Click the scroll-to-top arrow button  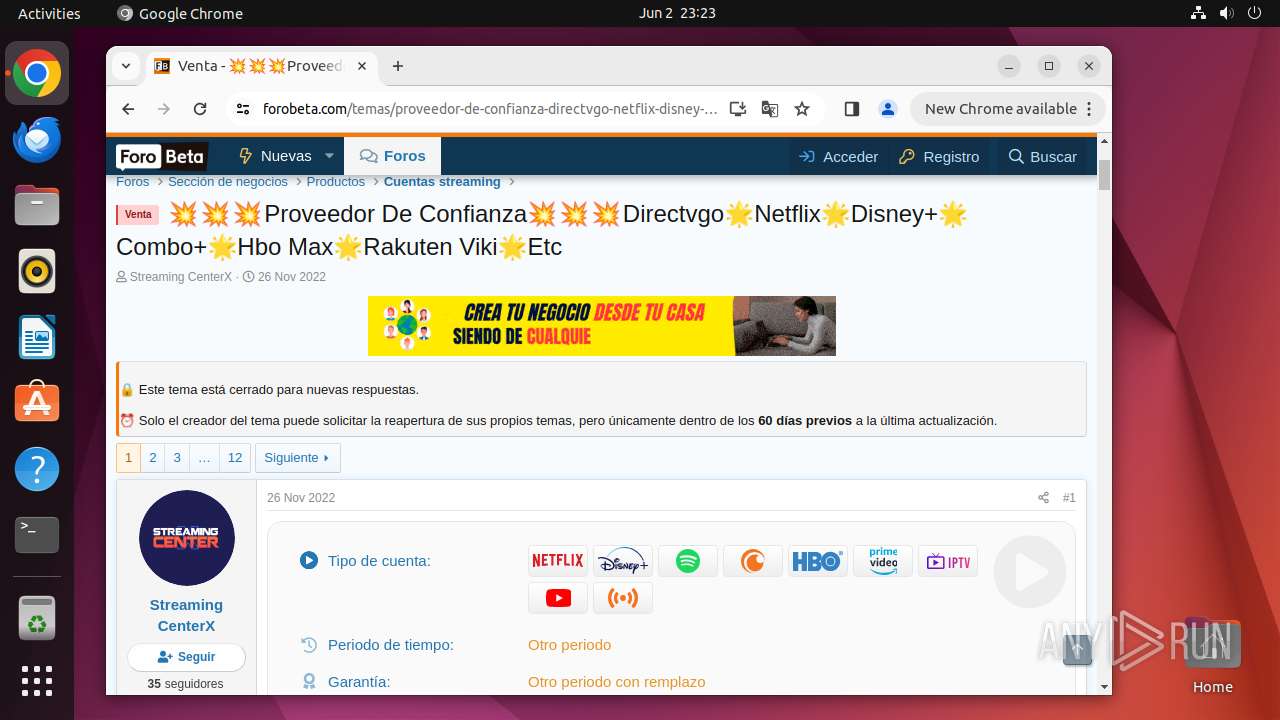pyautogui.click(x=1077, y=650)
